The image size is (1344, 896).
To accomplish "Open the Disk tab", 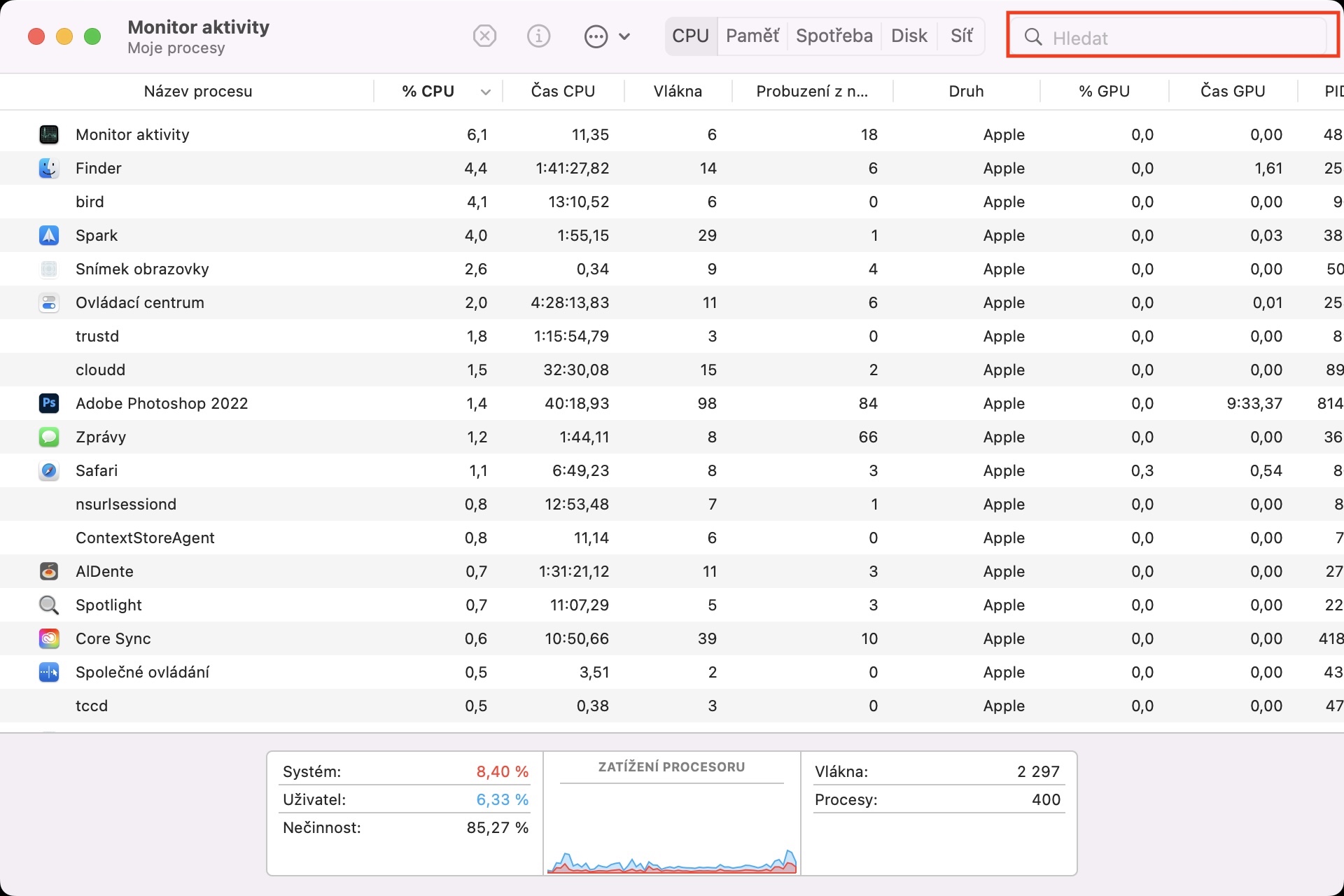I will point(909,36).
